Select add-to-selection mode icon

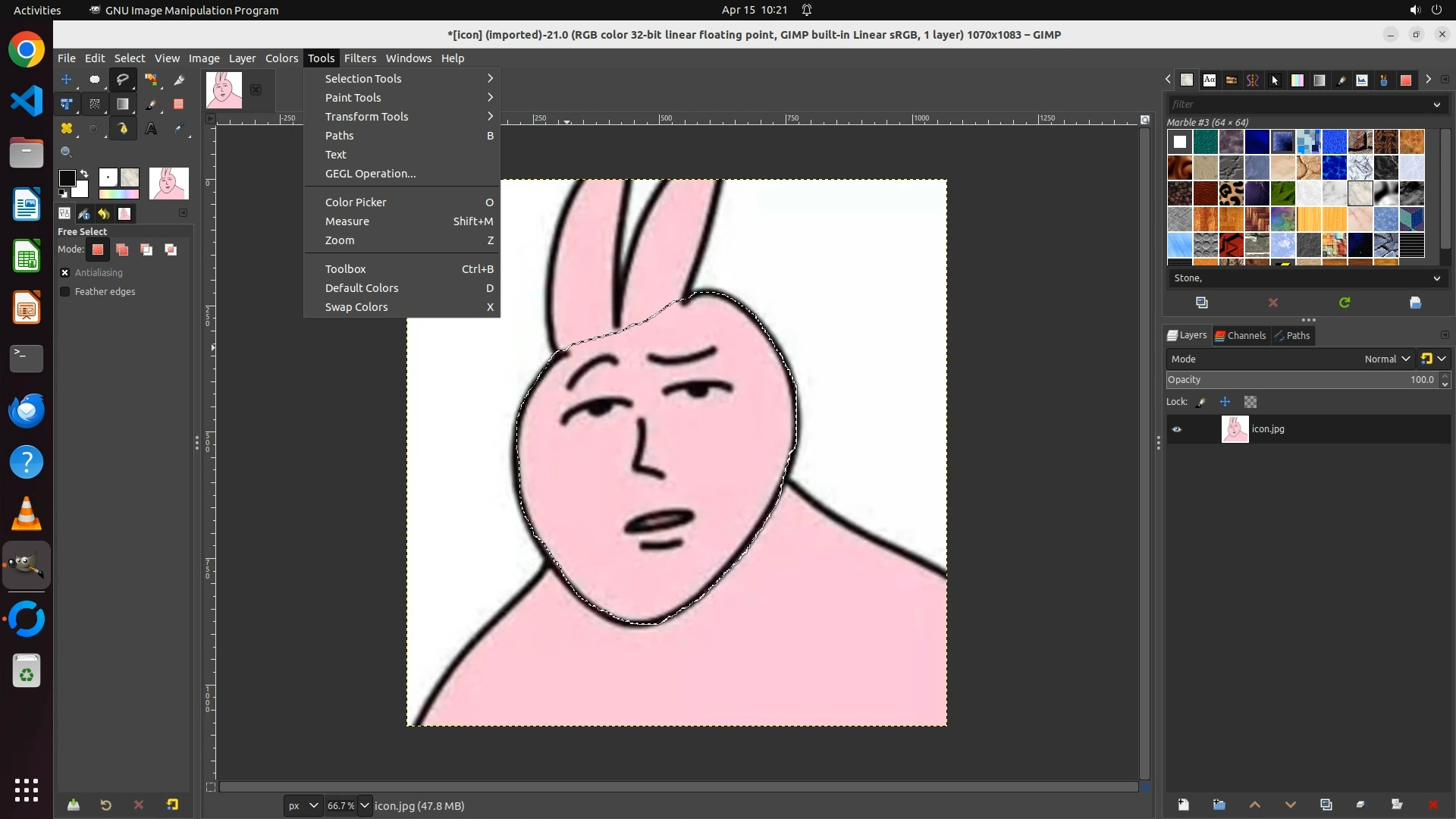coord(122,249)
